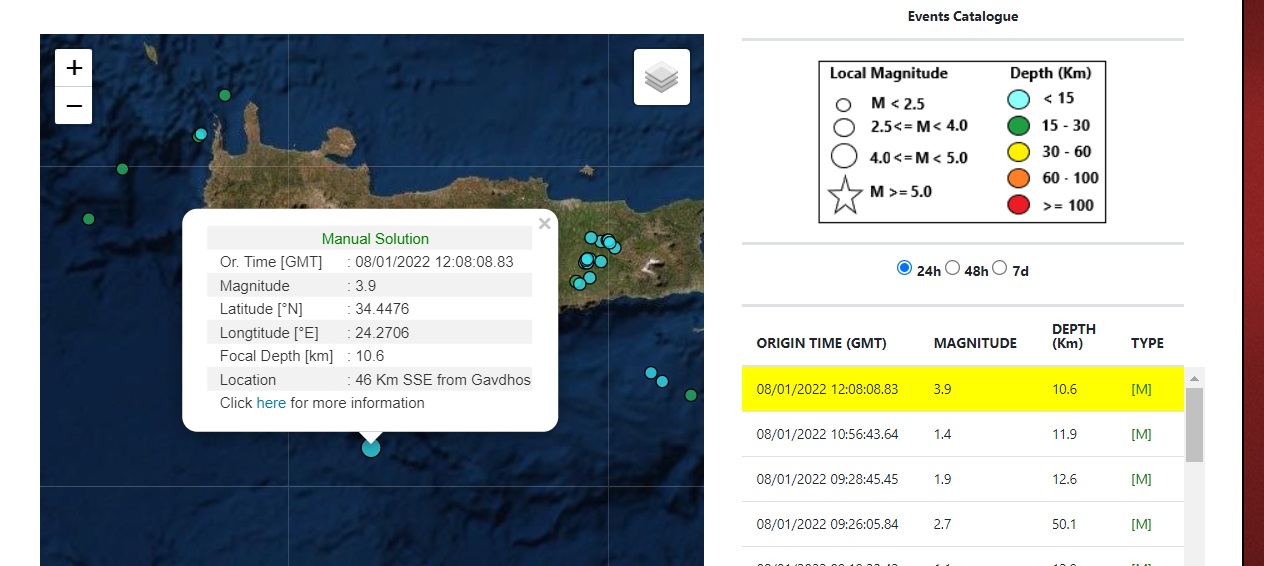
Task: Zoom out on the map
Action: click(x=74, y=105)
